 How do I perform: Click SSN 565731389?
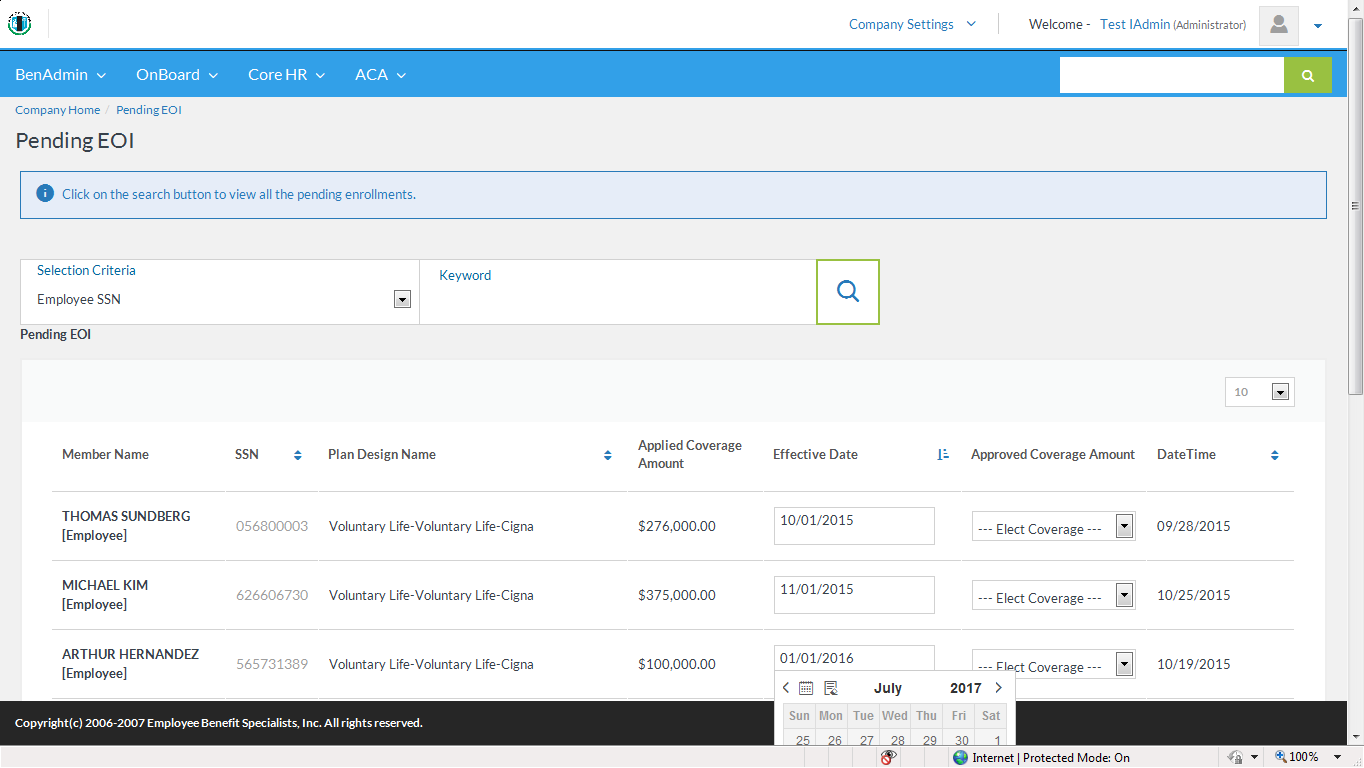pos(272,664)
